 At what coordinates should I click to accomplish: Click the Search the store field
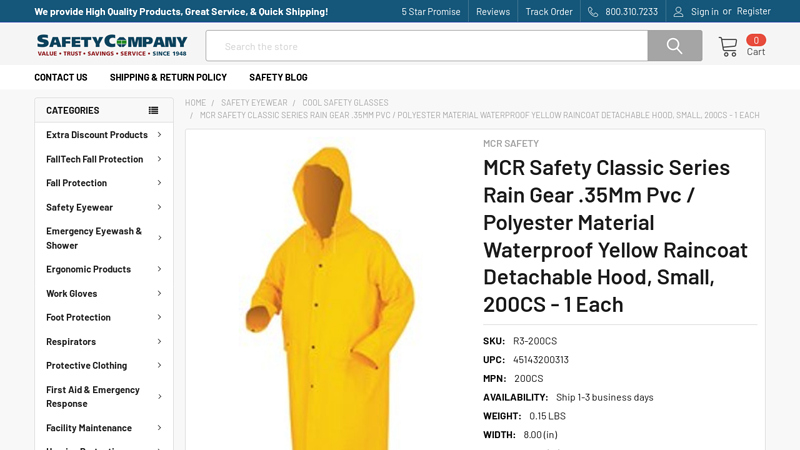(x=427, y=46)
